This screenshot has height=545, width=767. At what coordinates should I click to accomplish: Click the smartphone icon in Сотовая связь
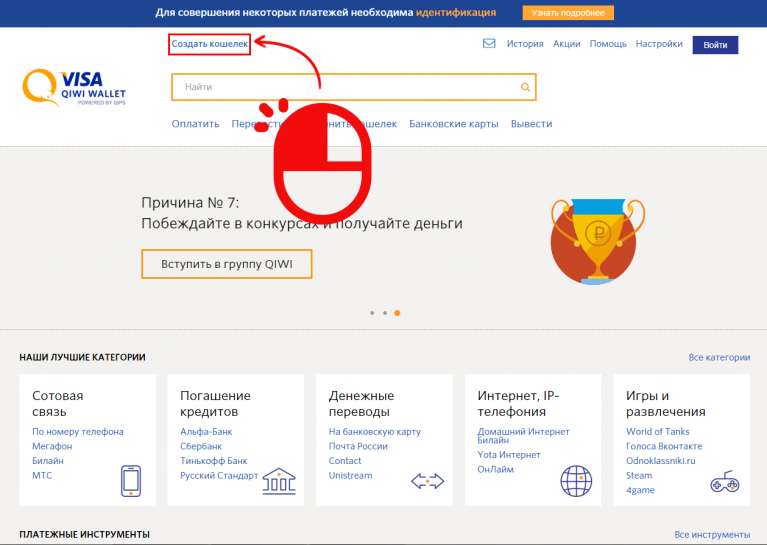point(131,481)
